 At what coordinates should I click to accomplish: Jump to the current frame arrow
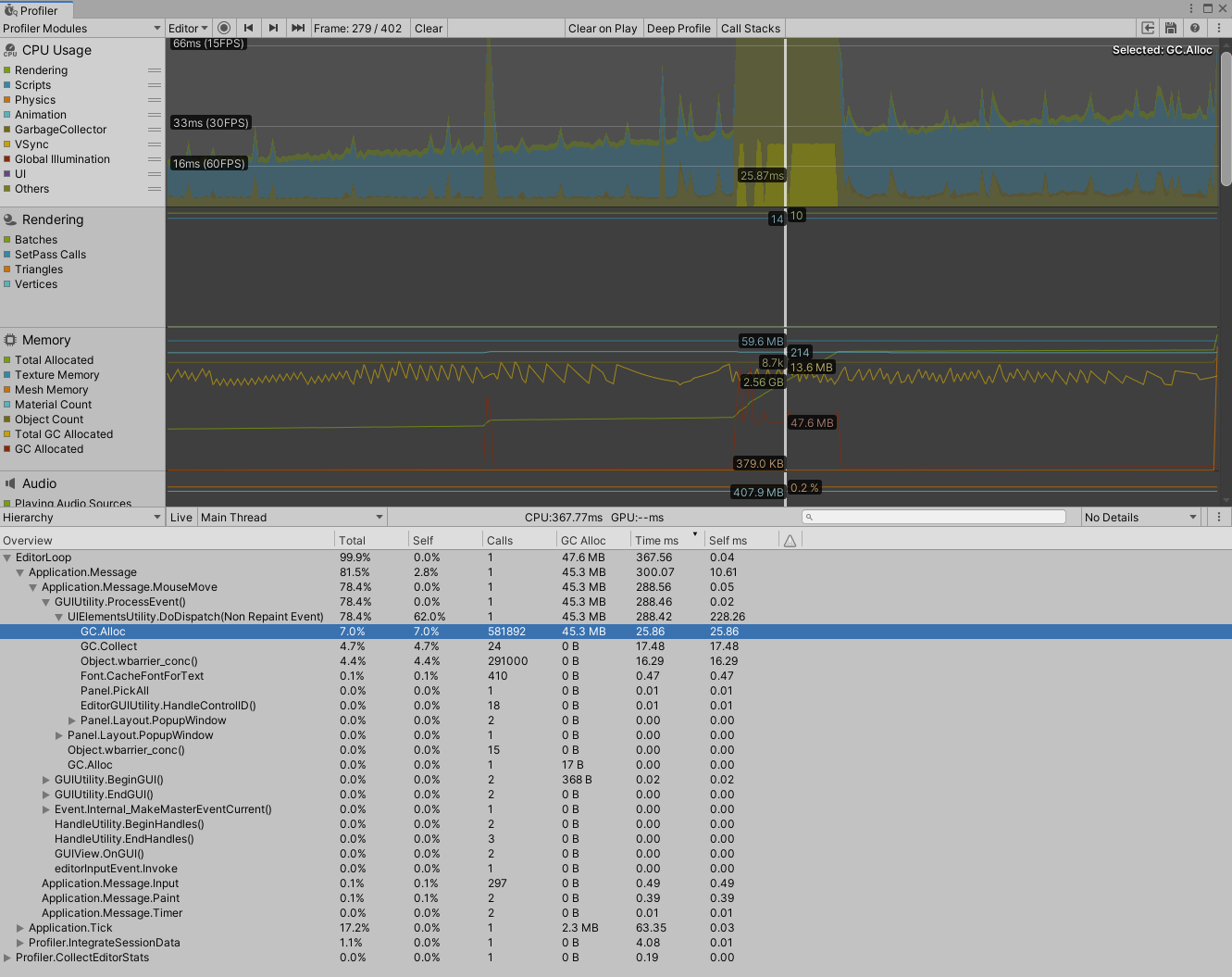tap(297, 28)
